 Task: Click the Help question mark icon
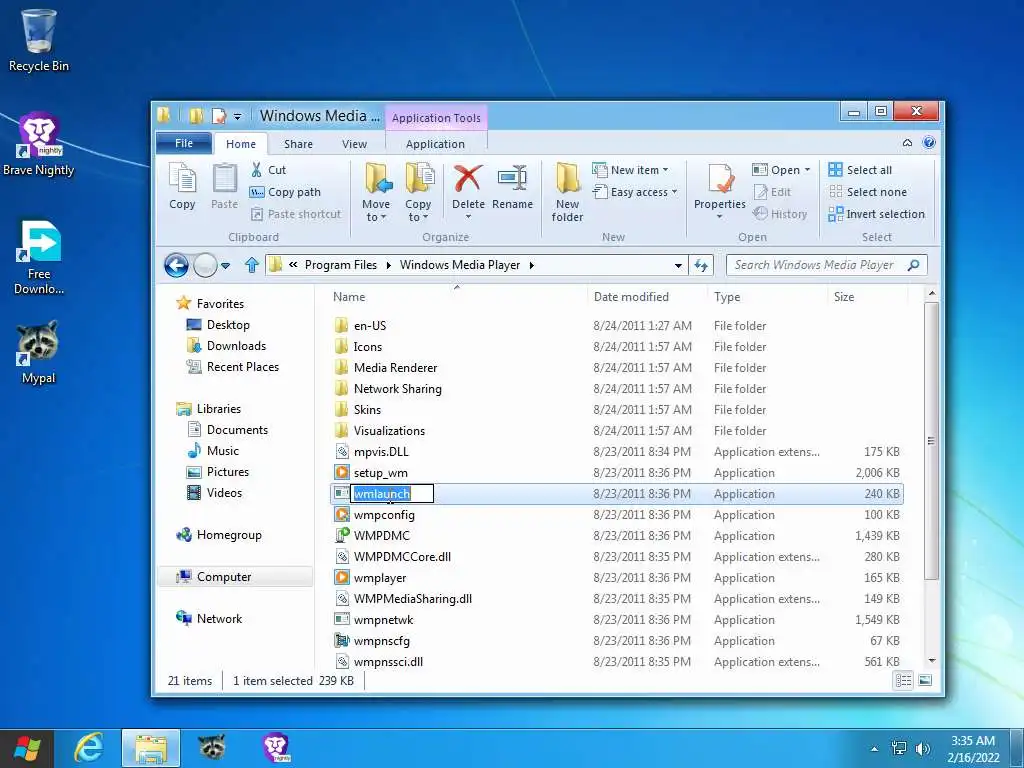coord(929,142)
